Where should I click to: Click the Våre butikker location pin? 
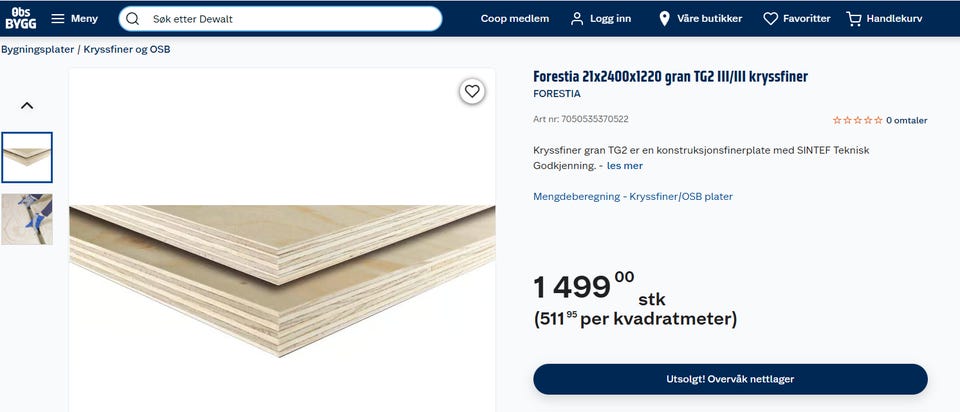[664, 19]
